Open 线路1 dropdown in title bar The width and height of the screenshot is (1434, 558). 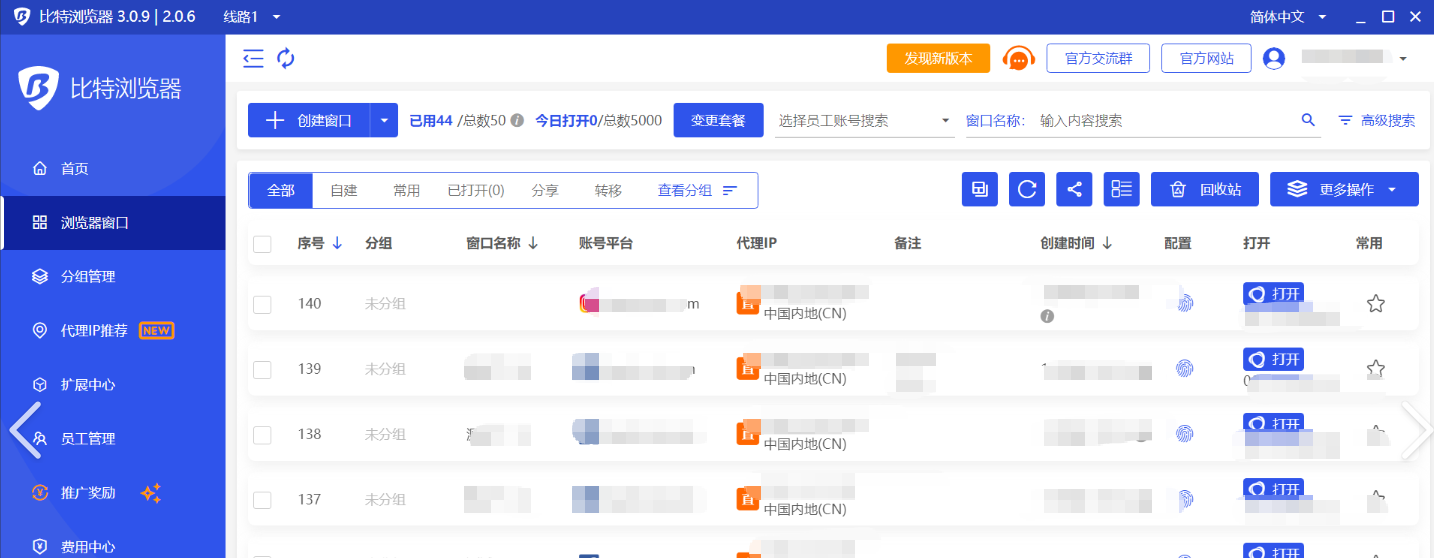click(x=252, y=17)
